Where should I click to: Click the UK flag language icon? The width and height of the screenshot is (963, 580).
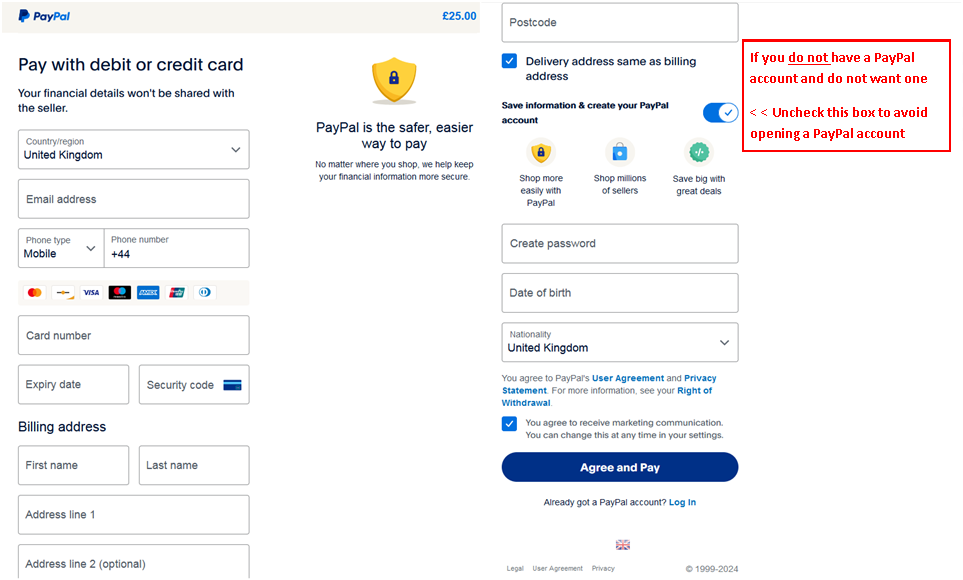[x=623, y=545]
